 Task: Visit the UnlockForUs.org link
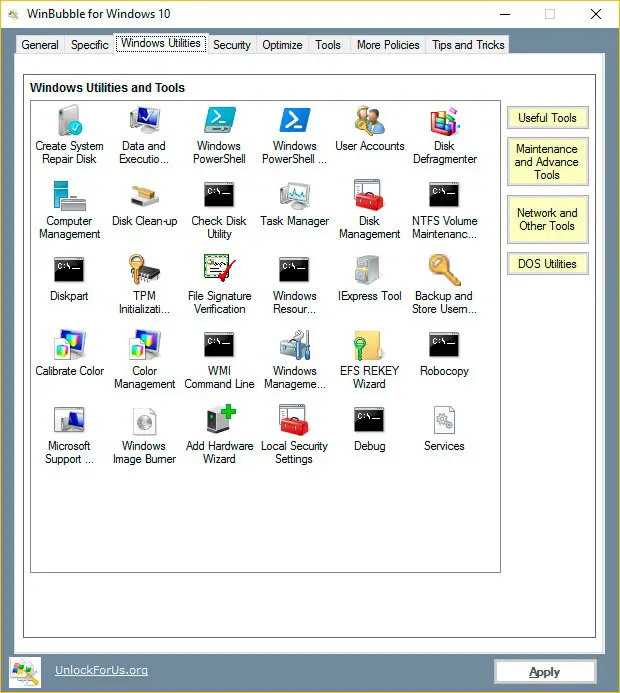click(x=101, y=670)
